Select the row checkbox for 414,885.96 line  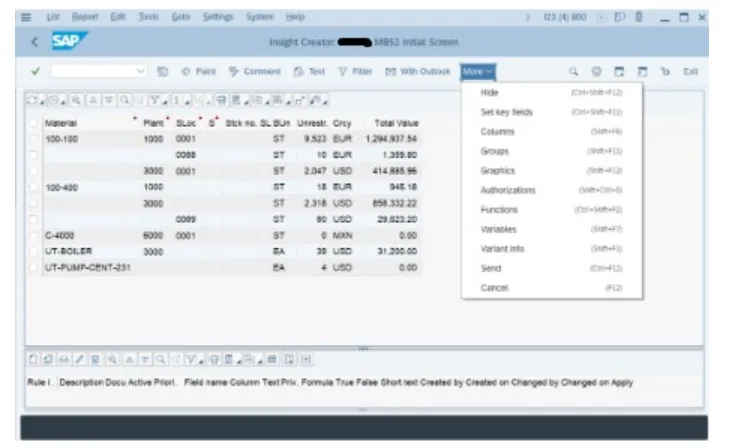[33, 171]
